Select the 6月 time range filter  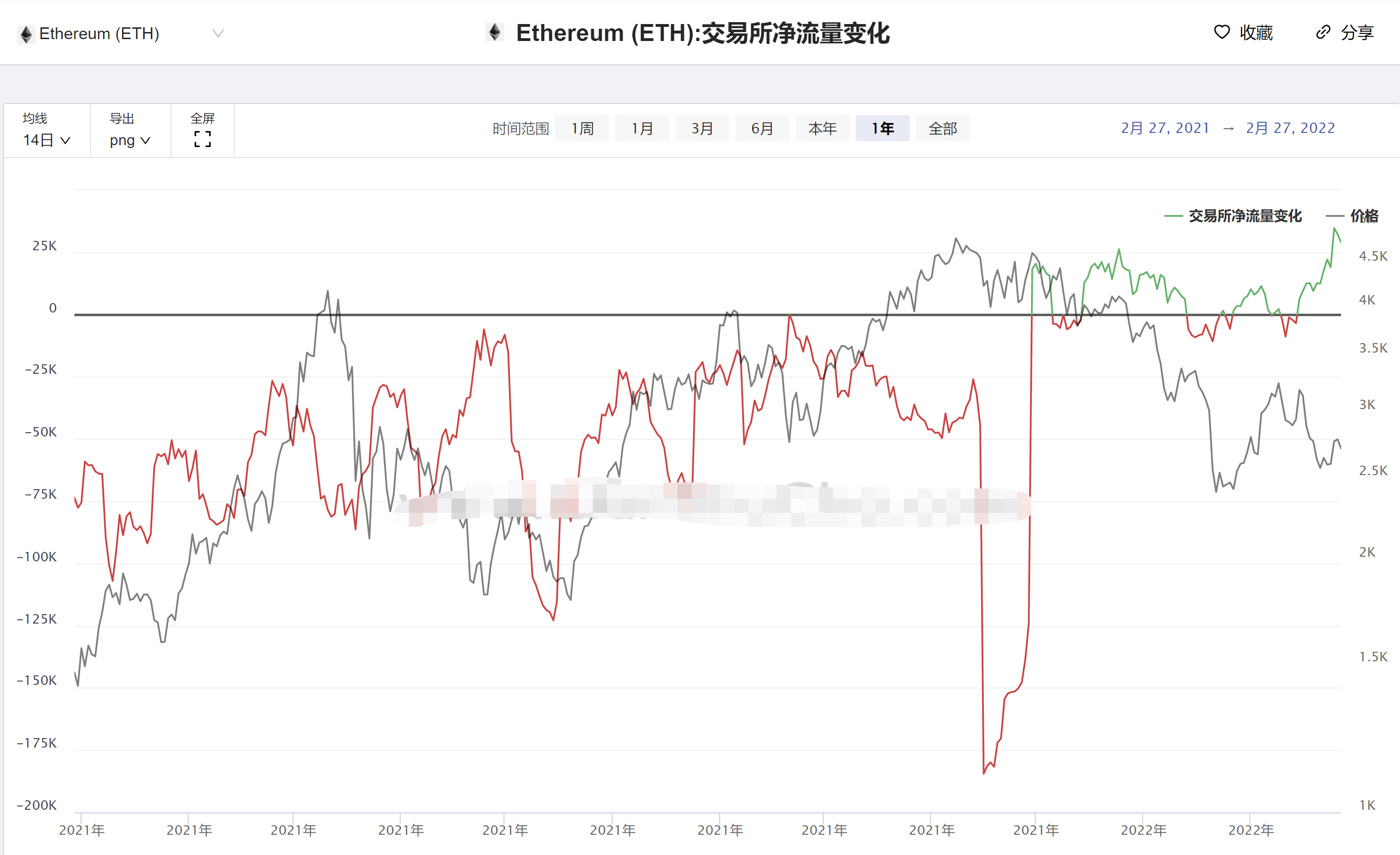(x=761, y=128)
